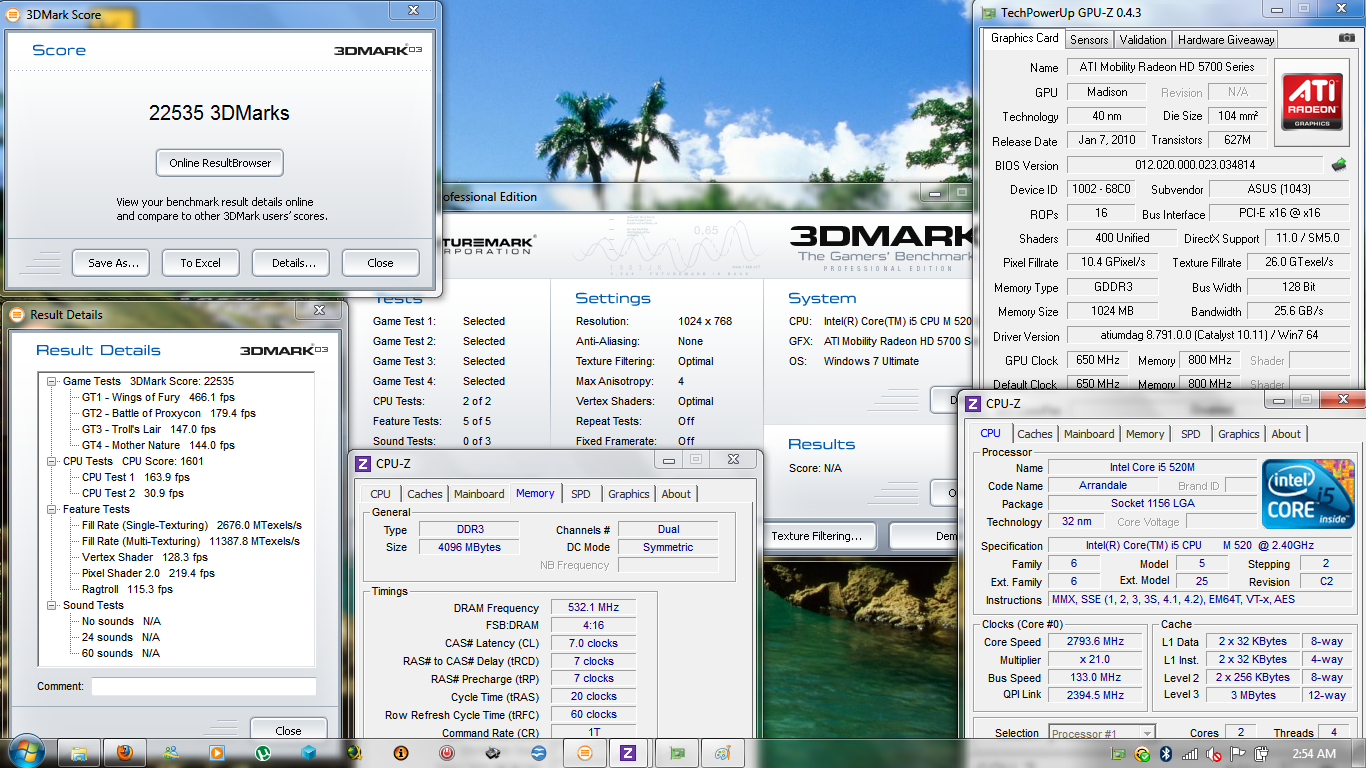This screenshot has height=768, width=1366.
Task: Select the GT4 - Mother Nature row
Action: (158, 445)
